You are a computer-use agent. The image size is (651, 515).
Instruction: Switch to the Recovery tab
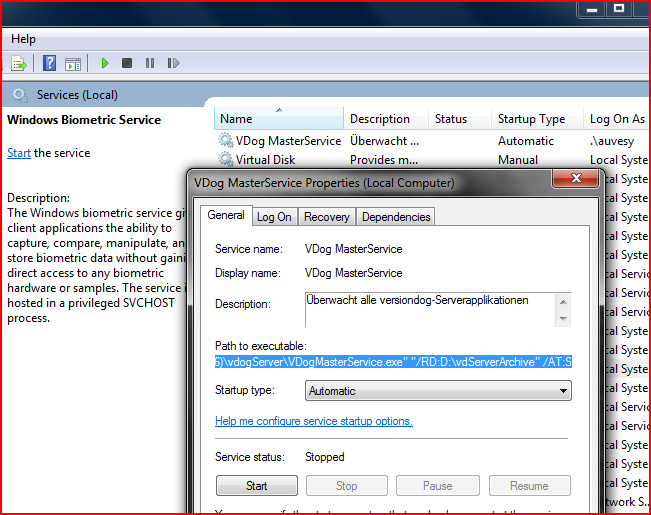pos(327,217)
